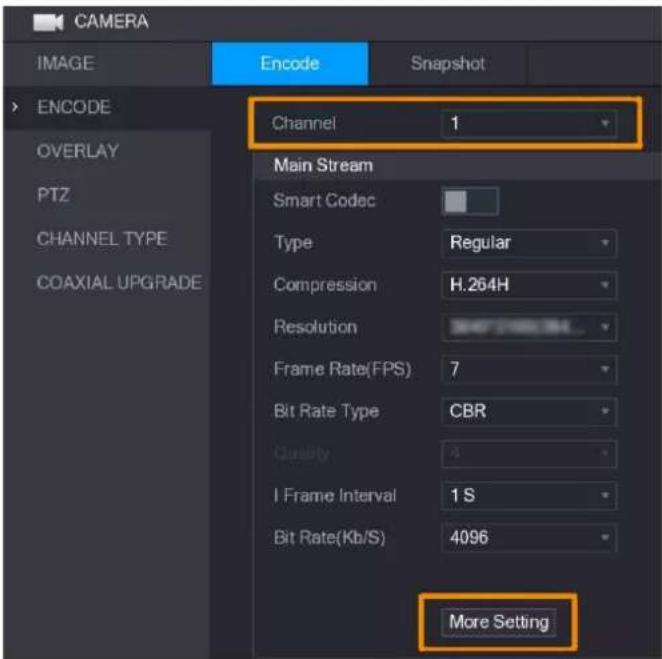Open the Type dropdown showing Regular
The width and height of the screenshot is (662, 659).
(x=529, y=243)
